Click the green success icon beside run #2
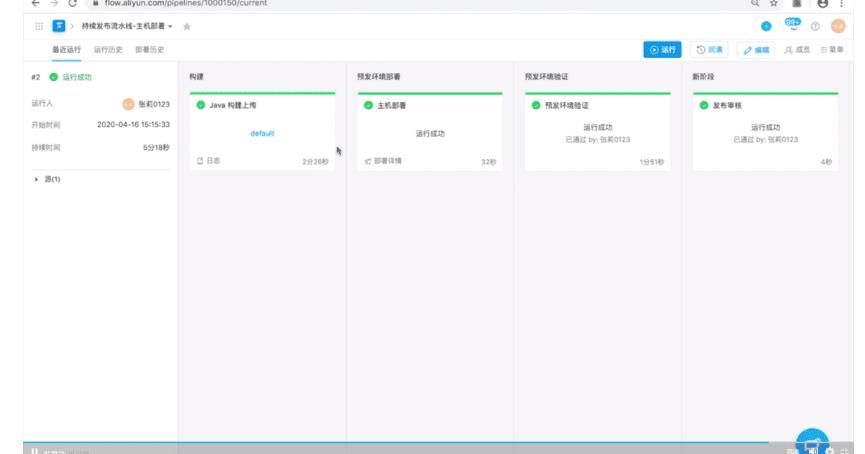 [54, 77]
